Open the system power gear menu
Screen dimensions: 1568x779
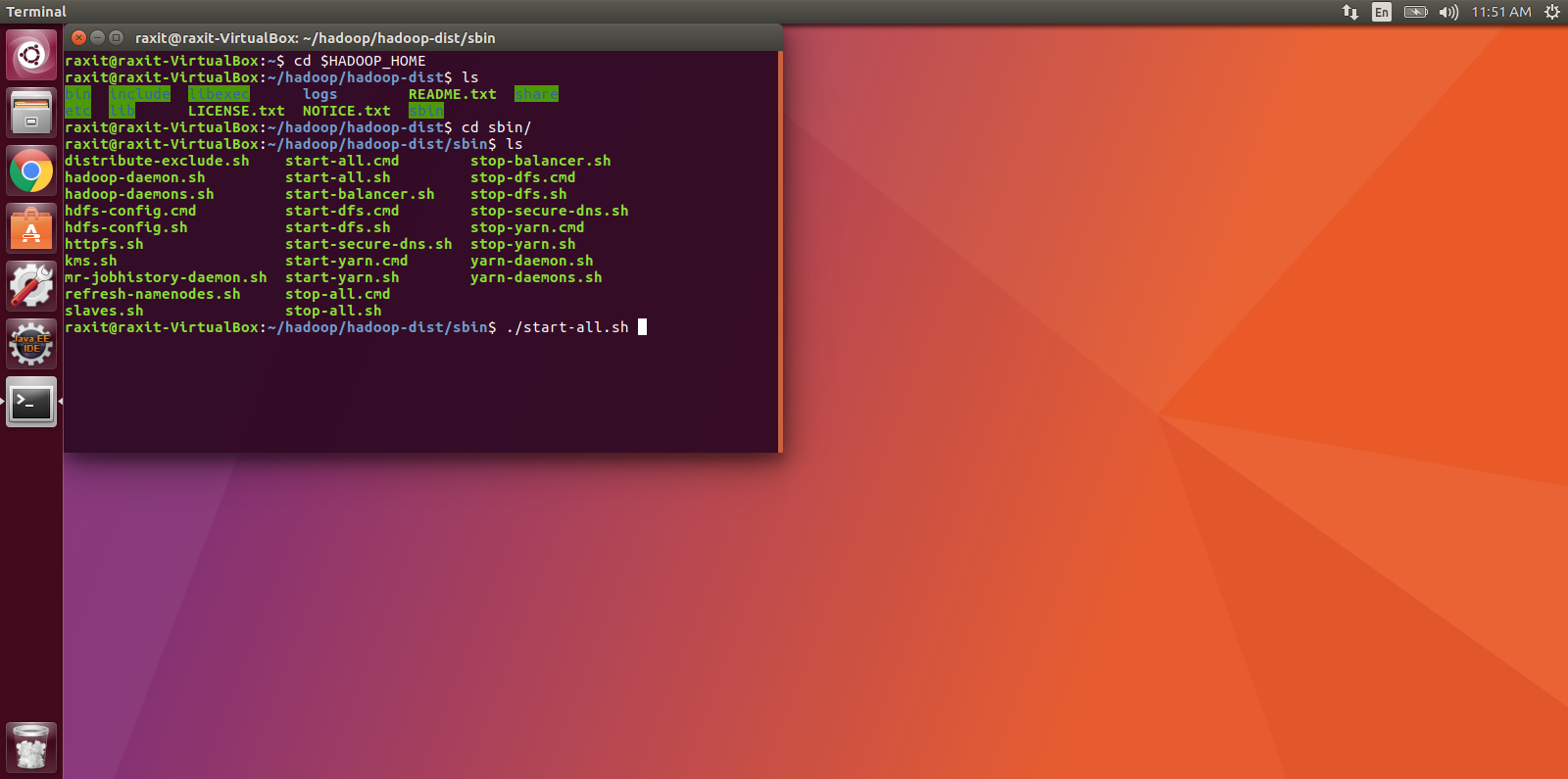click(1551, 12)
